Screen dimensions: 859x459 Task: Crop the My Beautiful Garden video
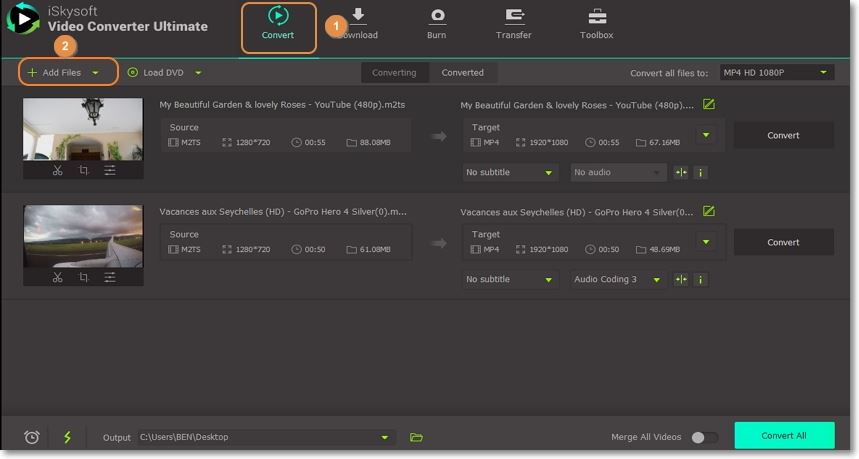(83, 170)
